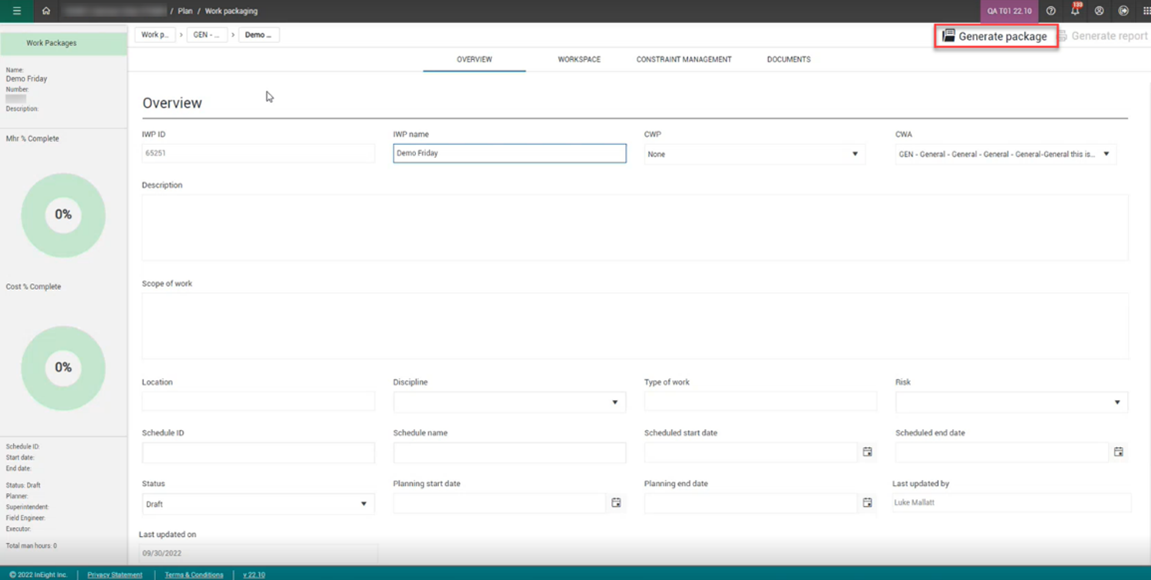Open the Scheduled start date calendar picker
1151x580 pixels.
[x=867, y=452]
